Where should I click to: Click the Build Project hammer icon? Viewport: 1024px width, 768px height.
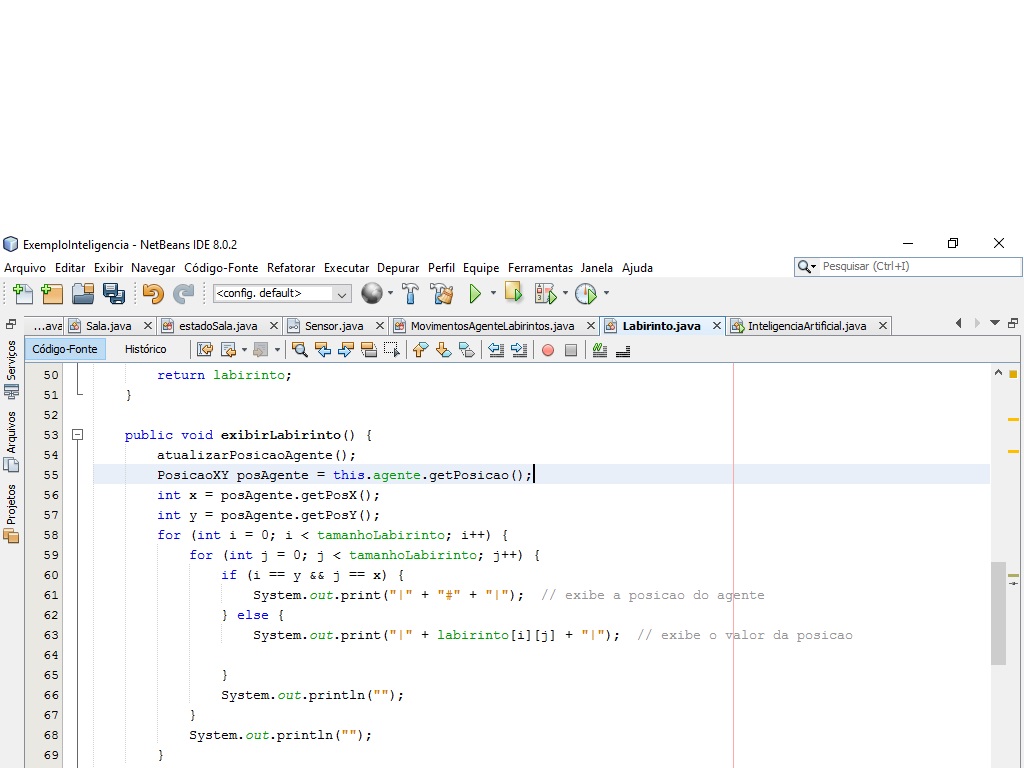(410, 294)
